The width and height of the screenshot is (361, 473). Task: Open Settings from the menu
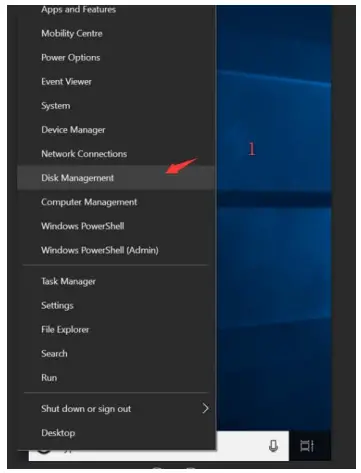click(116, 305)
